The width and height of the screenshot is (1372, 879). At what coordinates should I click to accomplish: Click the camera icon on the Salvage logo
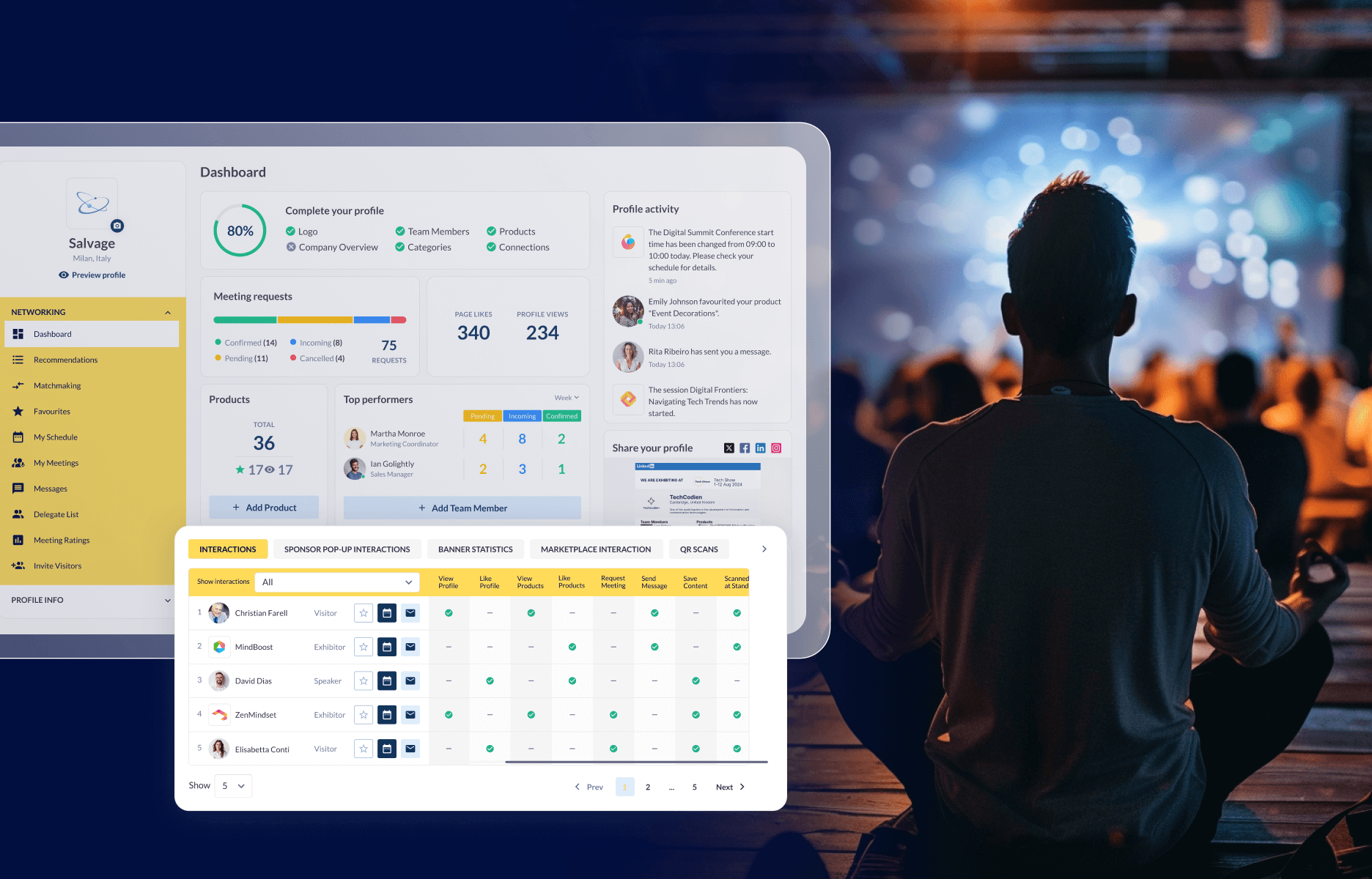point(117,226)
